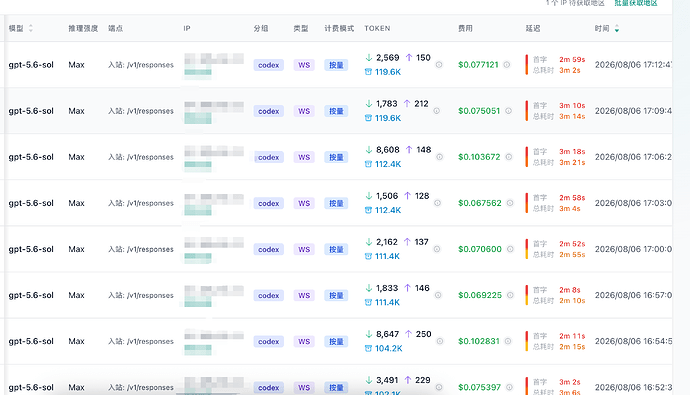Click the cached token value 104.2K
Image resolution: width=690 pixels, height=395 pixels.
[x=389, y=348]
